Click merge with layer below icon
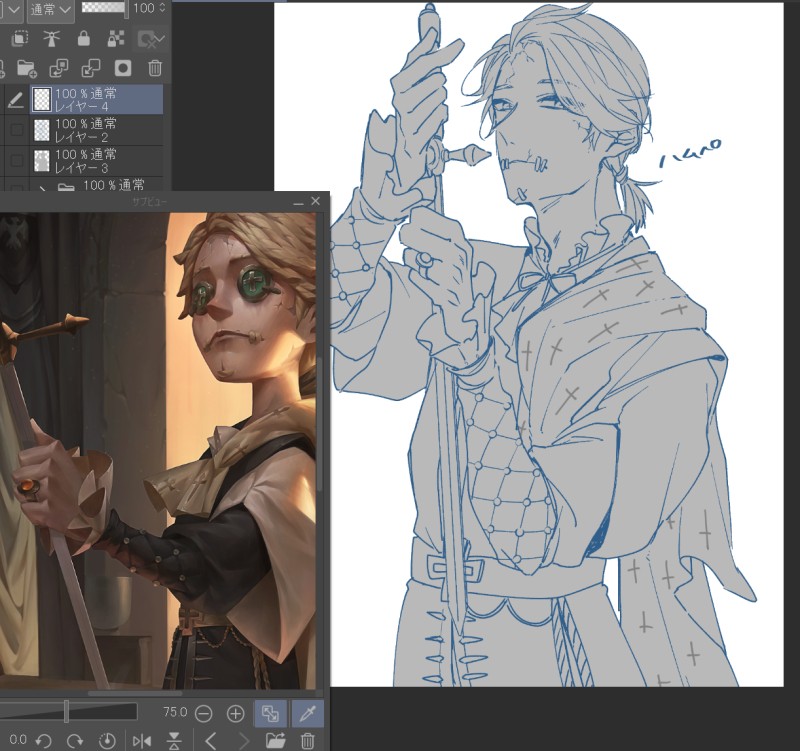The width and height of the screenshot is (800, 751). 91,68
